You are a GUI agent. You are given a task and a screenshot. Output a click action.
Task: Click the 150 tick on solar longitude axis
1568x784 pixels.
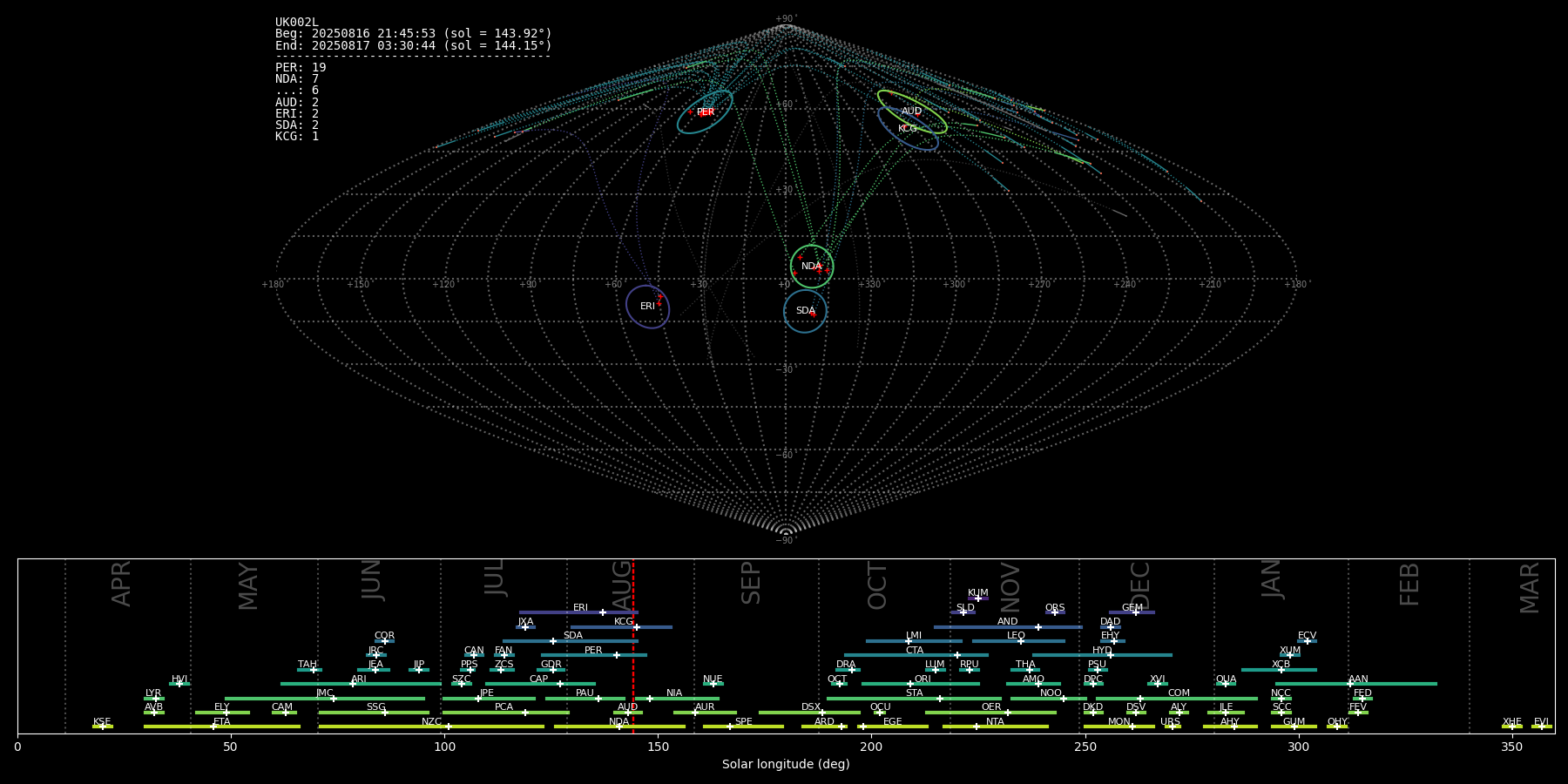click(658, 747)
